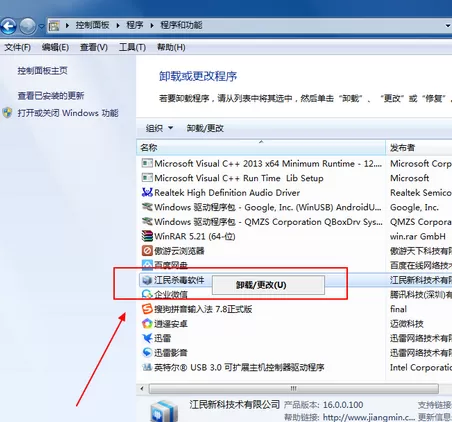
Task: Click the Google WinUSB driver package icon
Action: (147, 207)
